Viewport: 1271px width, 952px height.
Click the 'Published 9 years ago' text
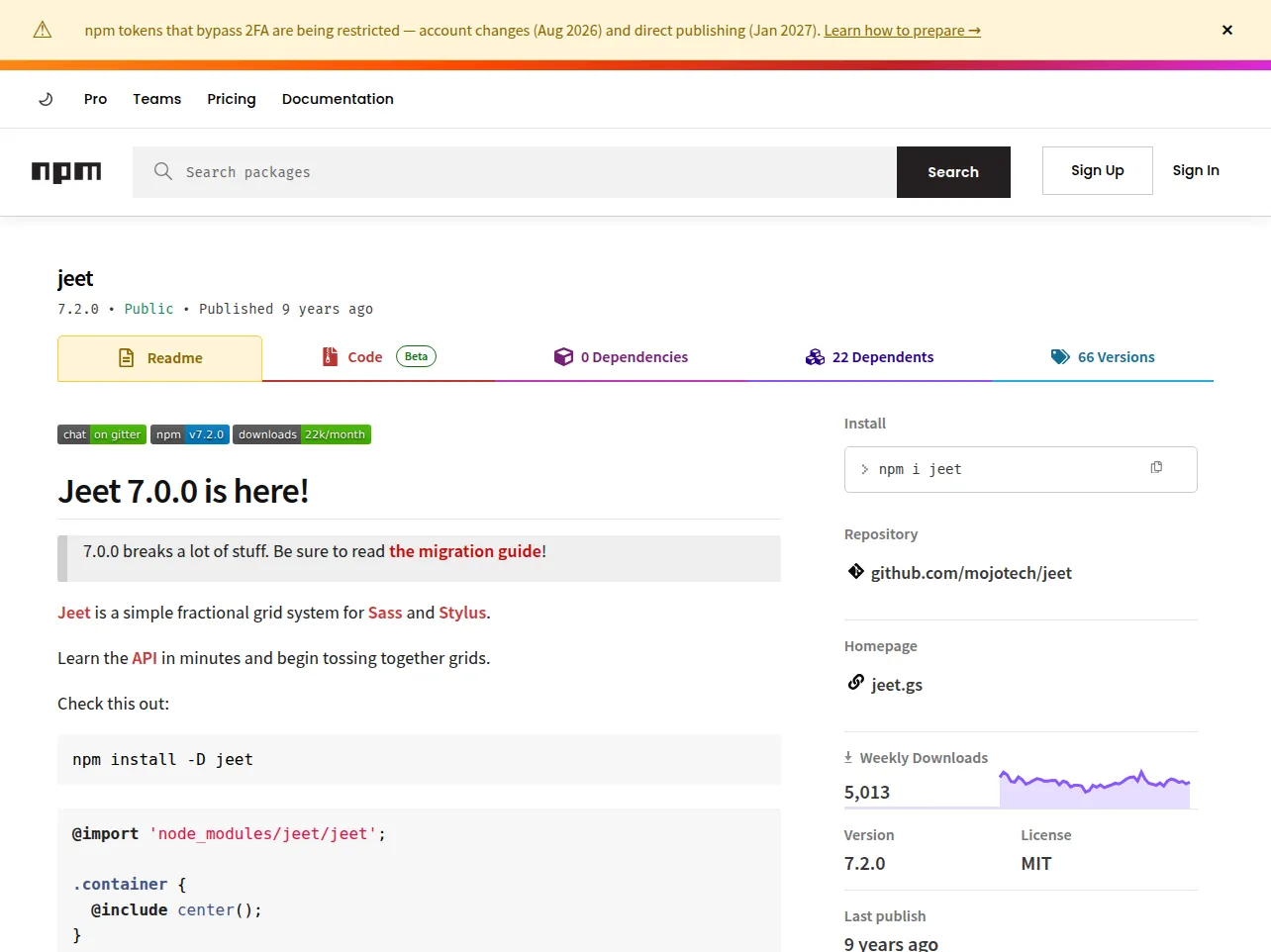286,309
